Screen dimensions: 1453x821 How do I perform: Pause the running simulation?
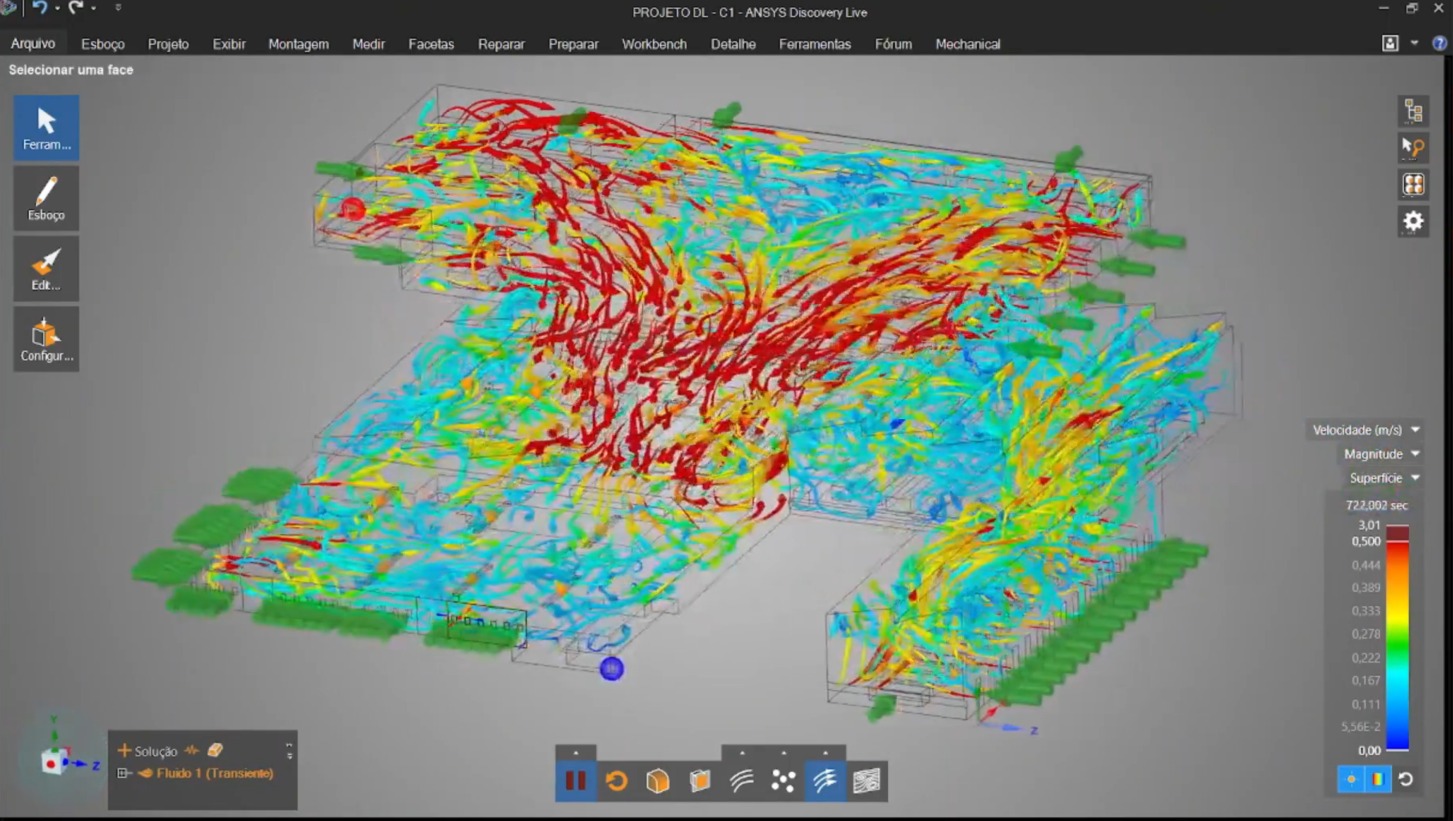[x=576, y=781]
